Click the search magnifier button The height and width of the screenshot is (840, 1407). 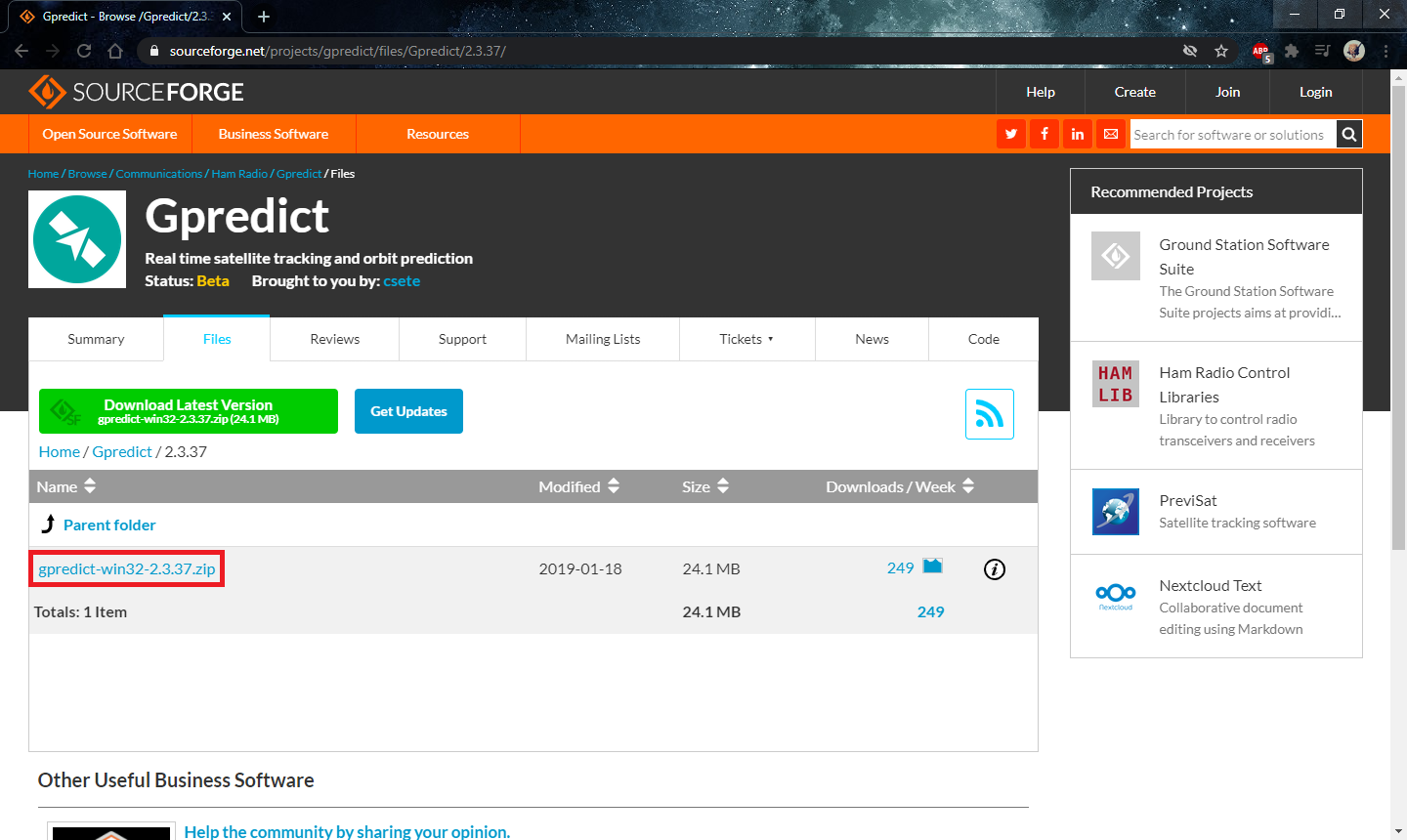point(1349,134)
